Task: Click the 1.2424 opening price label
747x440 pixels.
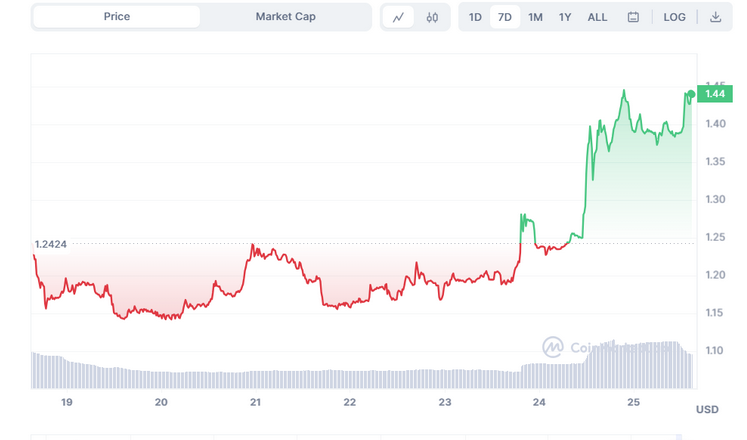Action: [51, 244]
